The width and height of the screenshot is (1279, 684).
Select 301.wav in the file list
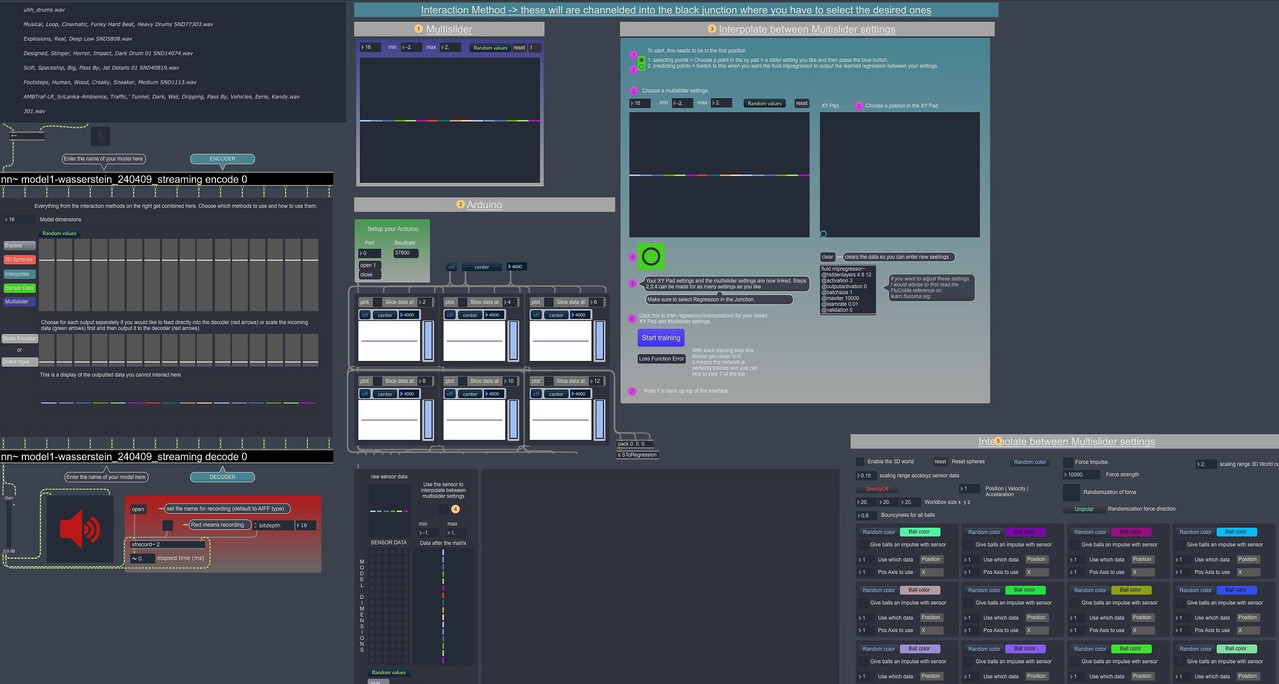tap(34, 111)
